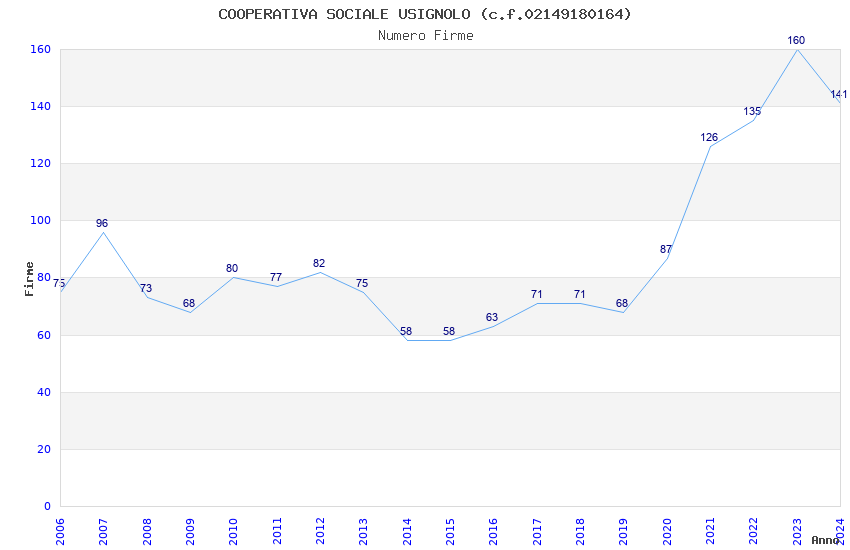Click the 160 value on the vertical axis
The width and height of the screenshot is (850, 550).
[41, 49]
